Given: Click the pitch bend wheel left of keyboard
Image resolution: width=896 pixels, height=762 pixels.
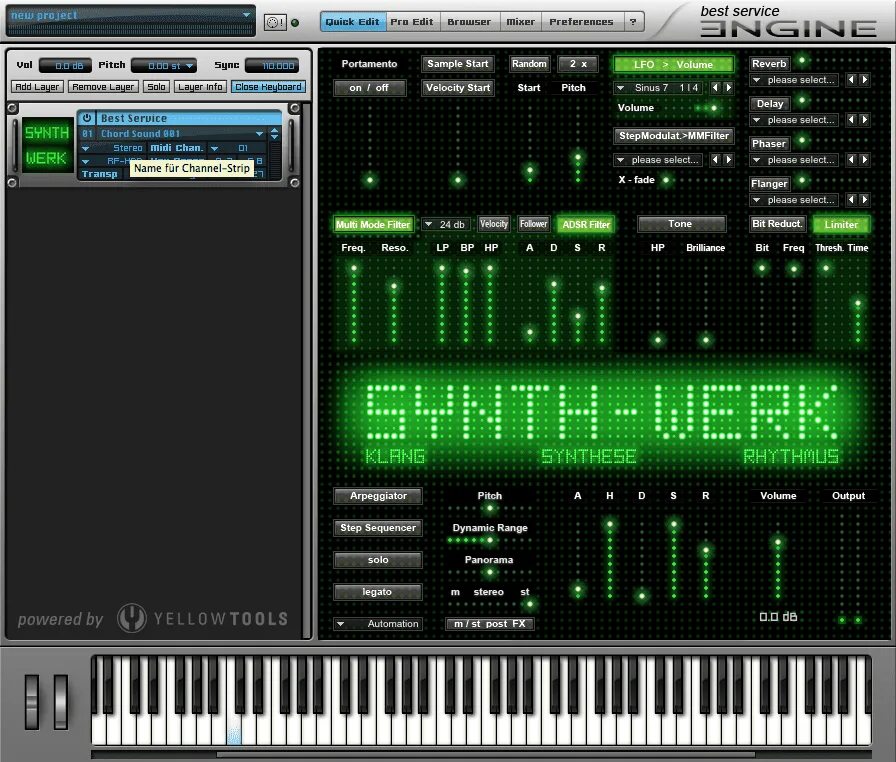Looking at the screenshot, I should 32,702.
